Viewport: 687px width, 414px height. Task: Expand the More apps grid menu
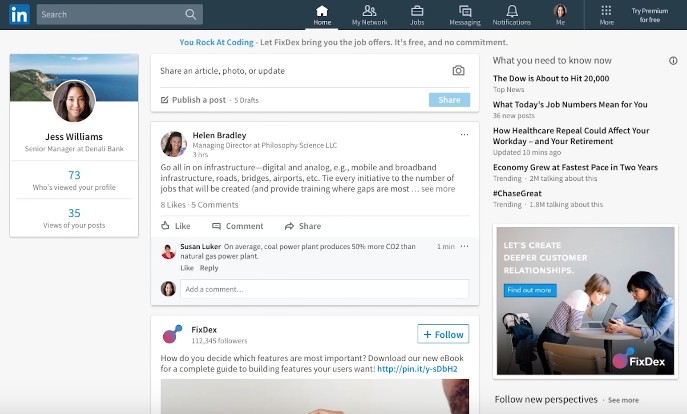coord(606,15)
